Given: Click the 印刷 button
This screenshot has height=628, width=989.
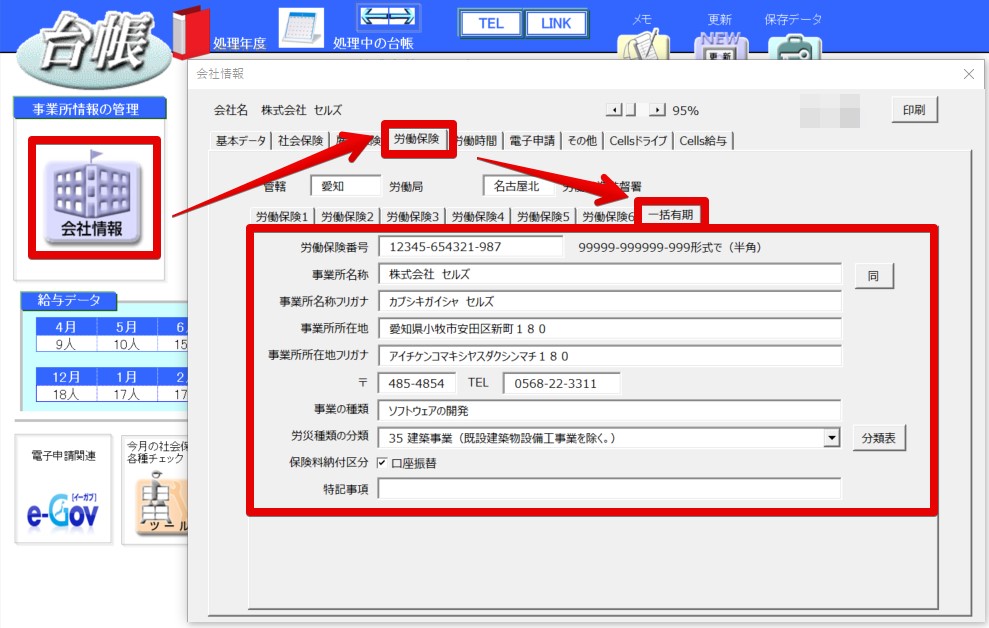Looking at the screenshot, I should [914, 110].
